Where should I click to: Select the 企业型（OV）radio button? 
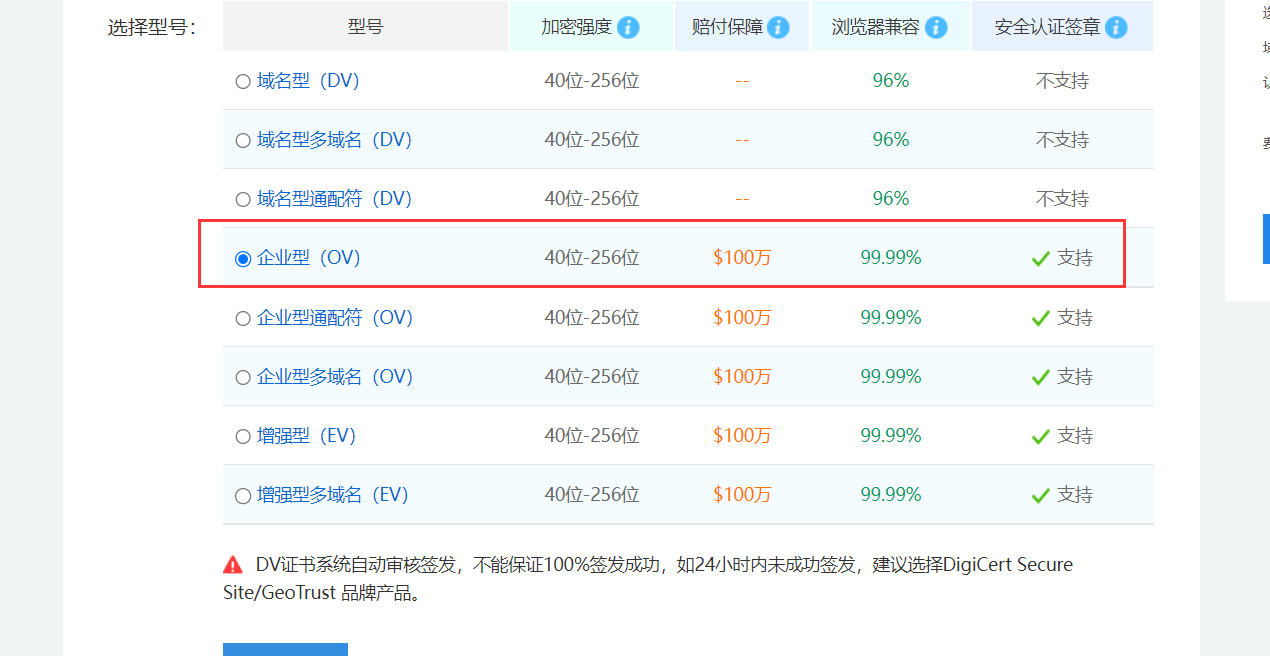[x=243, y=259]
